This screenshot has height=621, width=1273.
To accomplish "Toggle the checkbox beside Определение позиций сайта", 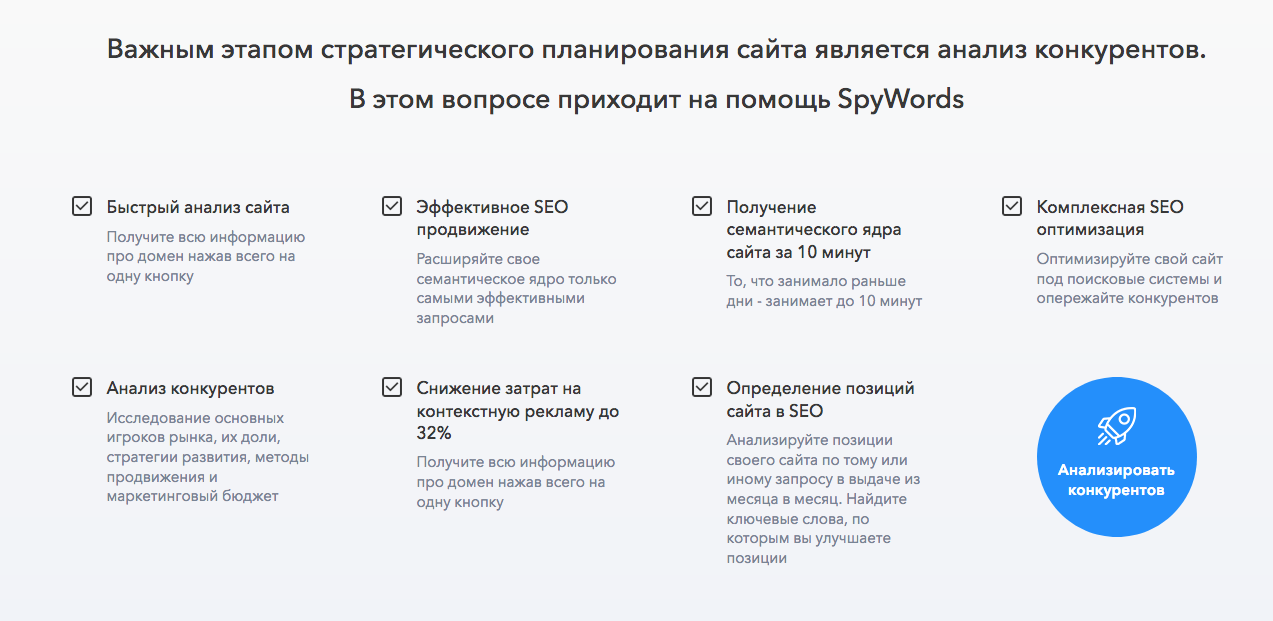I will tap(702, 387).
